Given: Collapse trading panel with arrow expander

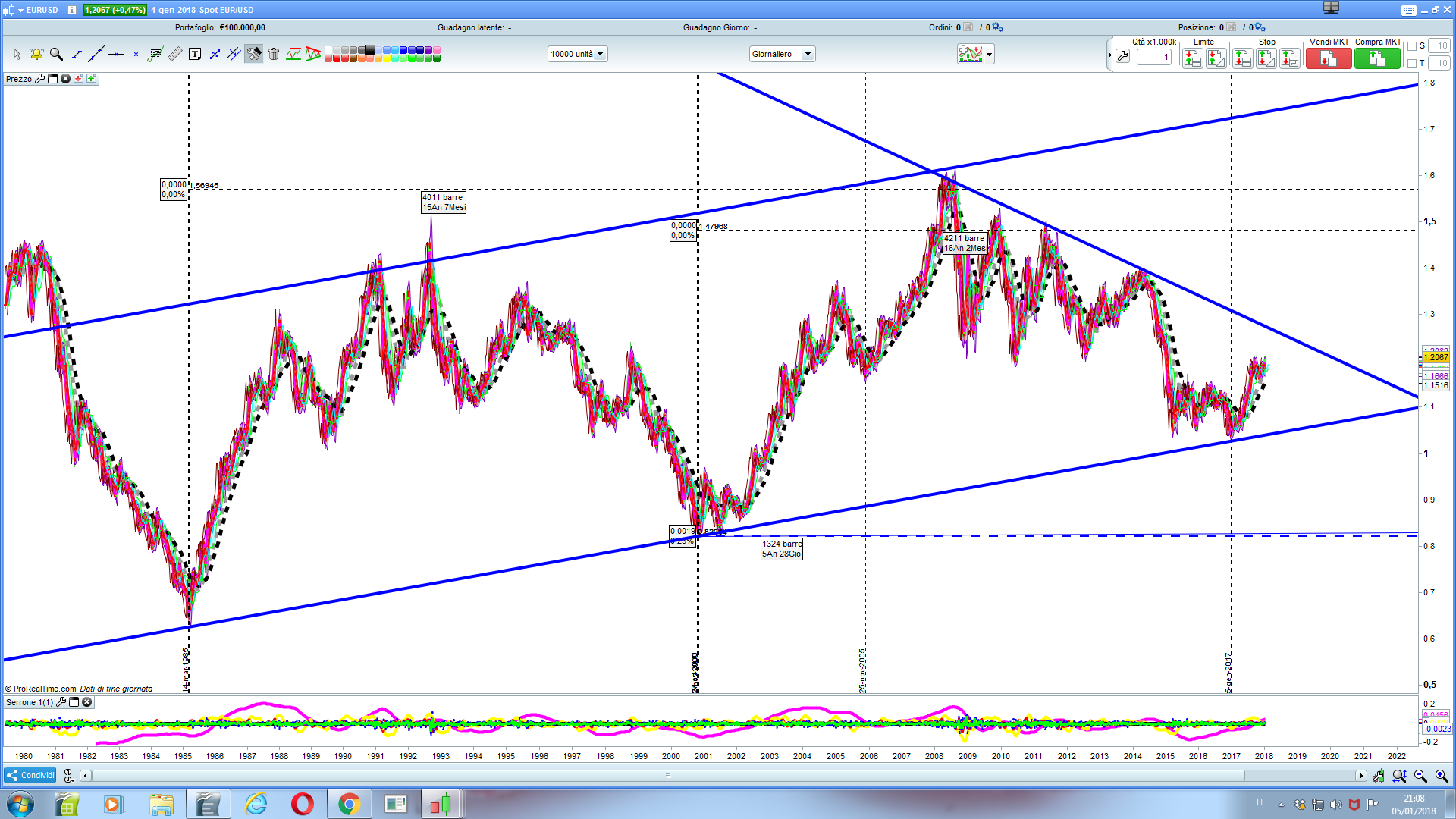Looking at the screenshot, I should coord(1109,55).
